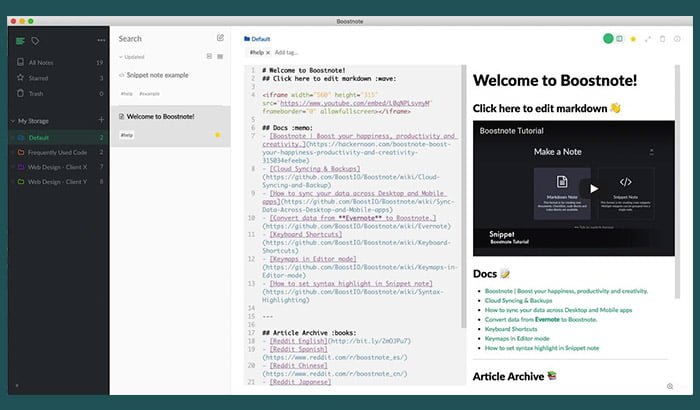Click the yellow star on Welcome note card
The width and height of the screenshot is (700, 410).
click(217, 135)
